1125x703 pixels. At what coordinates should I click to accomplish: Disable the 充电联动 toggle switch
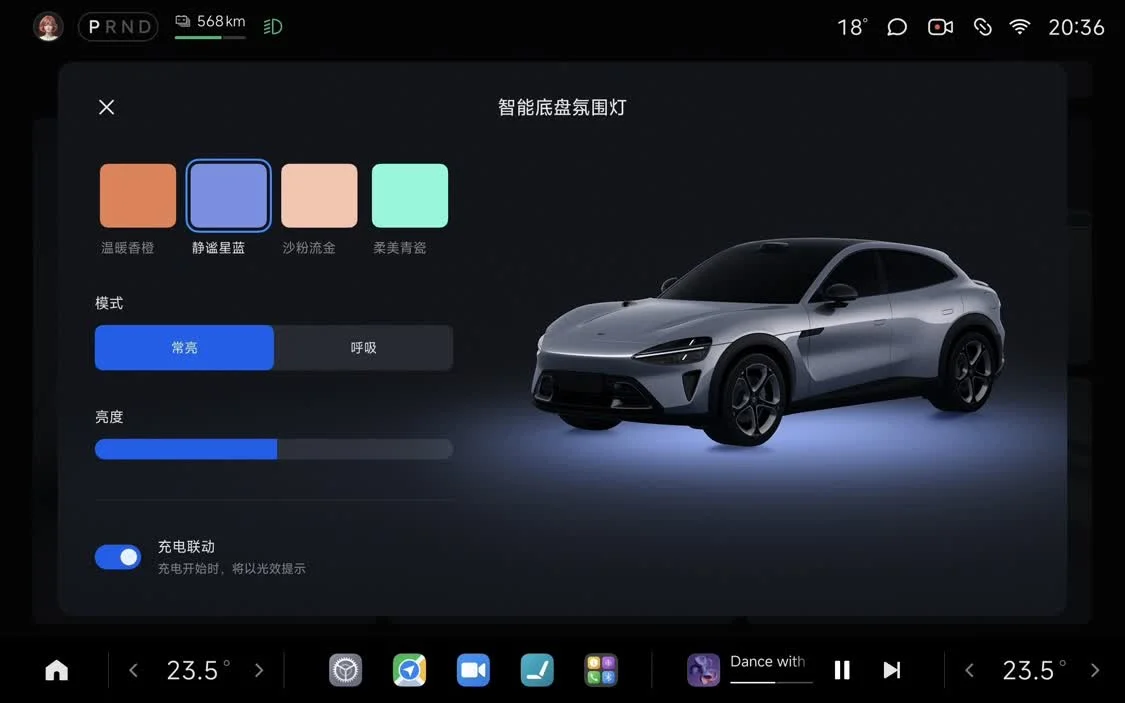pos(118,557)
